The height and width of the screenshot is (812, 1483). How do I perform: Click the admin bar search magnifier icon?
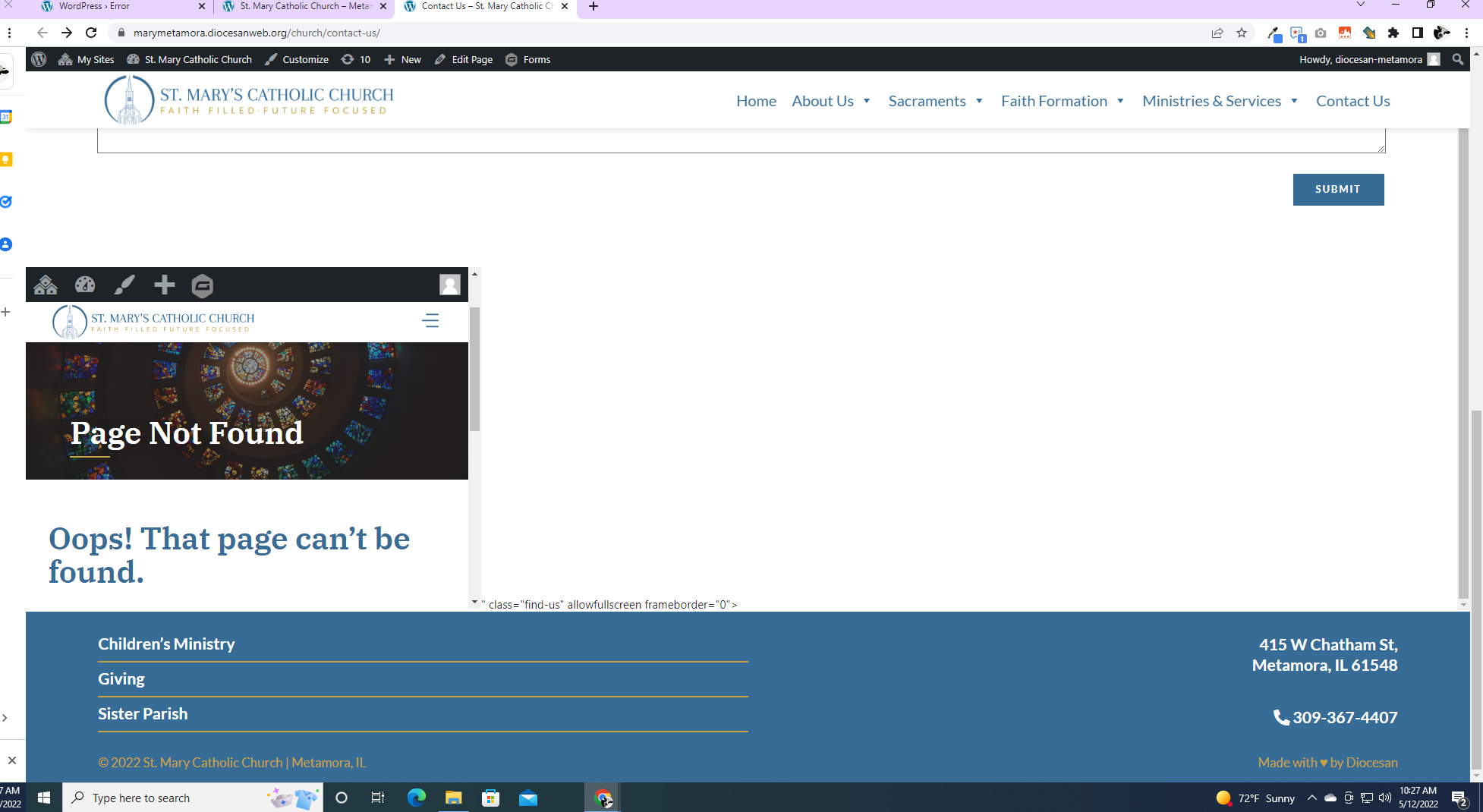click(x=1457, y=59)
